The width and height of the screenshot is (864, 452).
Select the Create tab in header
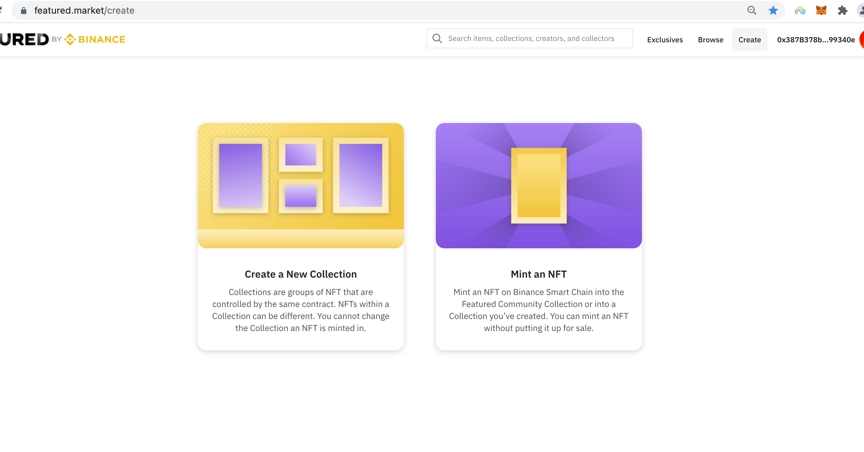pyautogui.click(x=749, y=40)
